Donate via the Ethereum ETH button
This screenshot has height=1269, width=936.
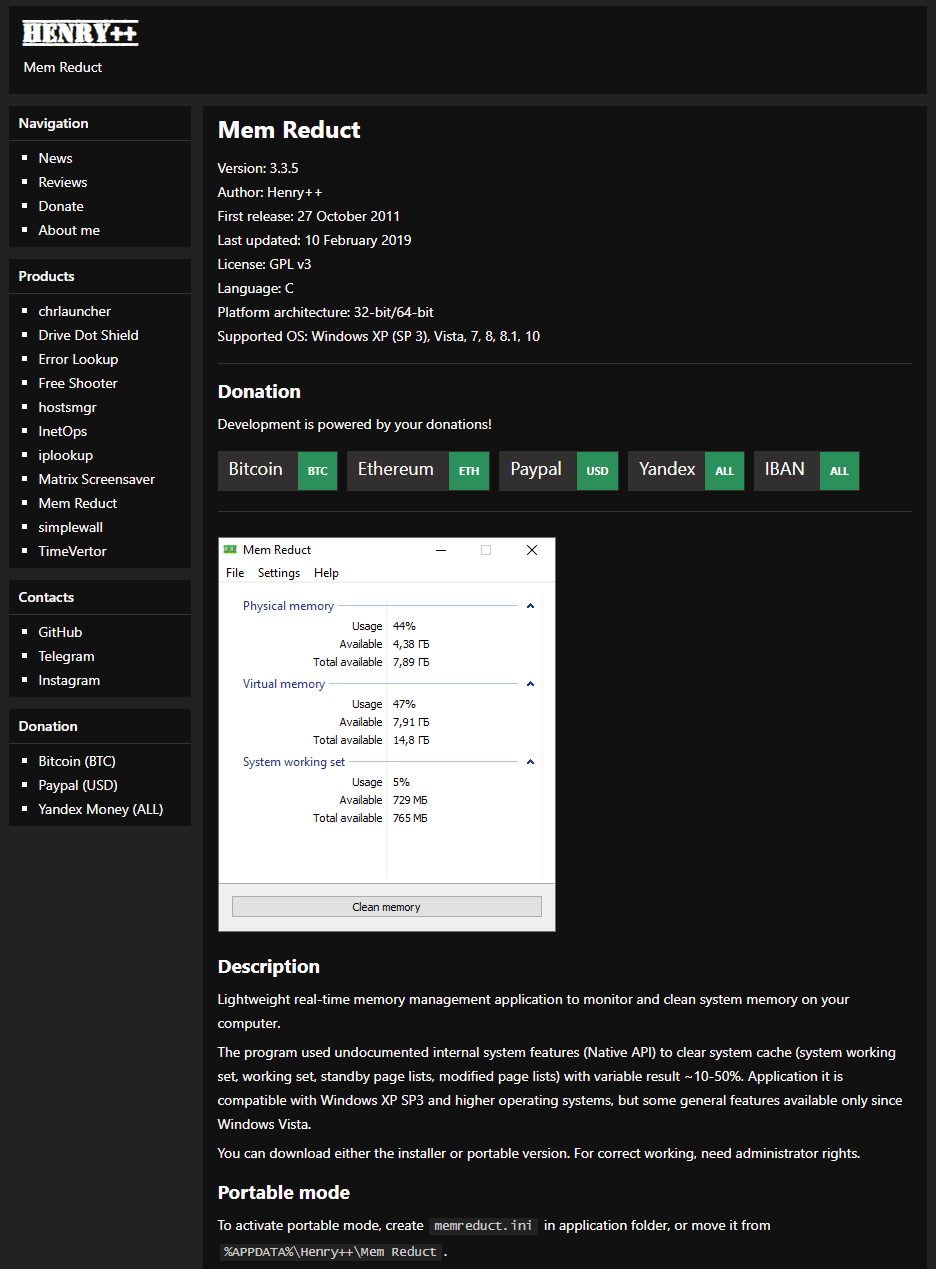click(x=418, y=470)
